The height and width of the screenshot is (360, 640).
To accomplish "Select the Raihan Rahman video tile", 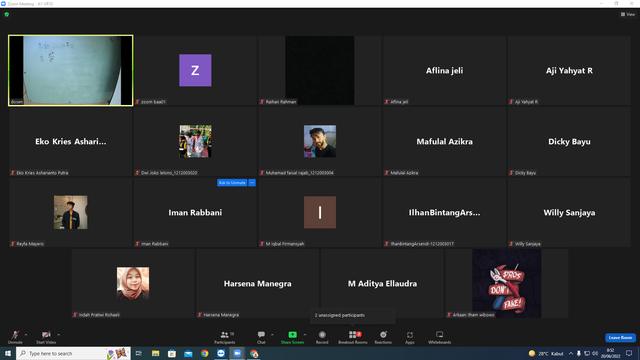I will coord(320,70).
